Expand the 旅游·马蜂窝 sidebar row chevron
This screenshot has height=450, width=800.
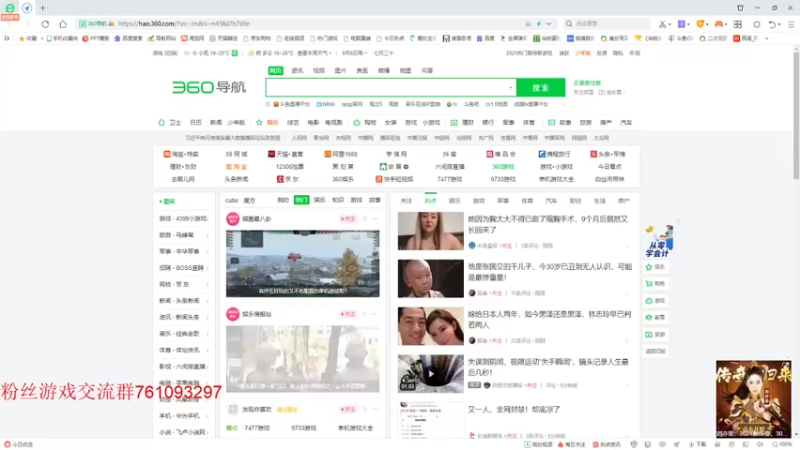[x=207, y=235]
